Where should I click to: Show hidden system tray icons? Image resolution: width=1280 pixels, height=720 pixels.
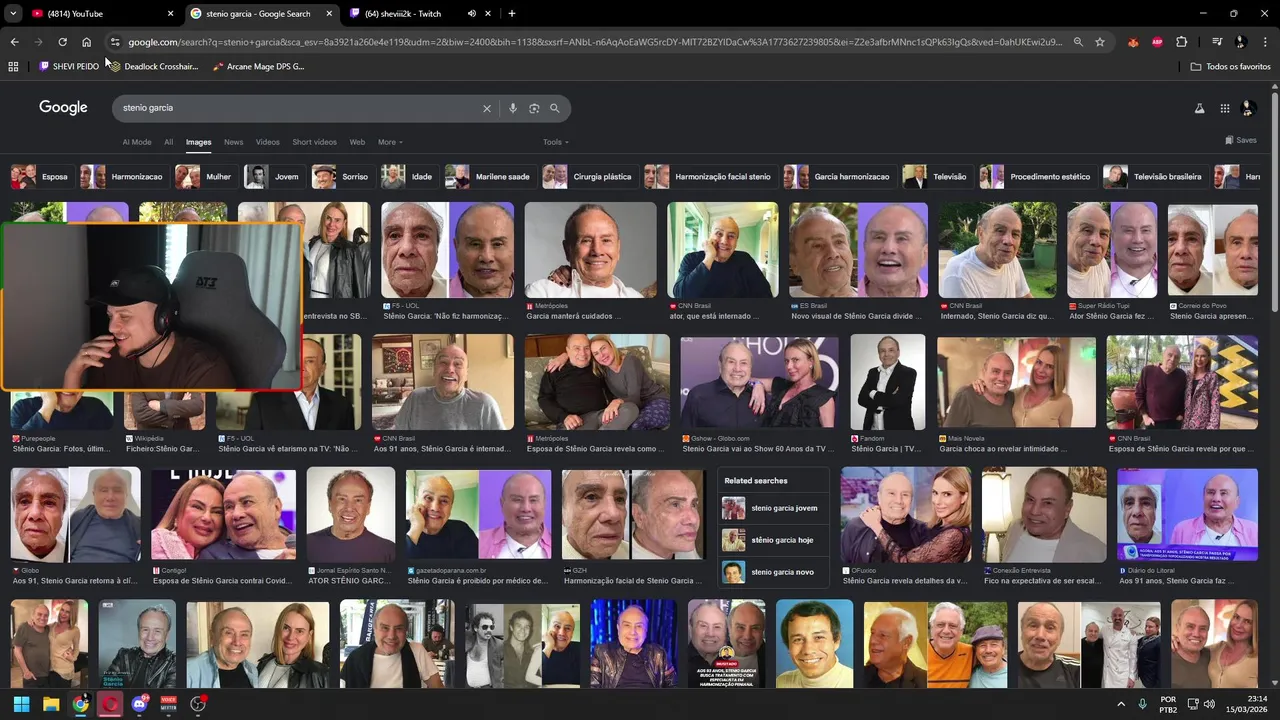1123,704
